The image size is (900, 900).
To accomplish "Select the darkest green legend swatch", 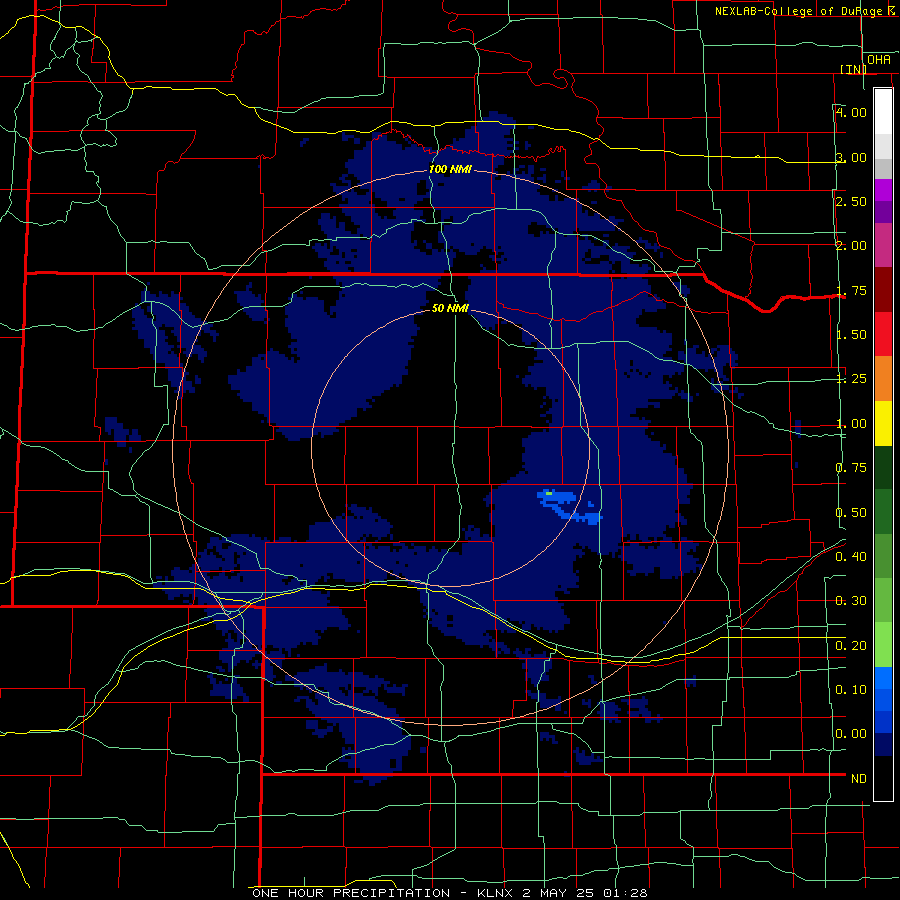I will (883, 467).
